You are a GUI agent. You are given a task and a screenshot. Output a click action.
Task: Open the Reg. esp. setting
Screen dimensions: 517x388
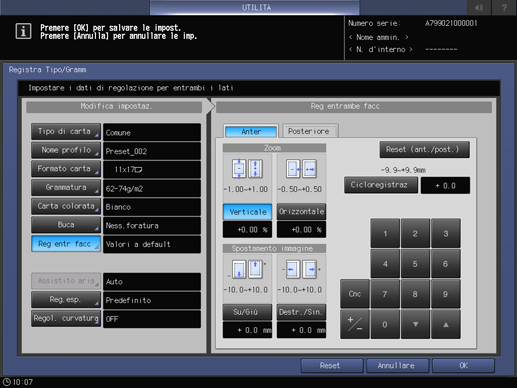66,300
